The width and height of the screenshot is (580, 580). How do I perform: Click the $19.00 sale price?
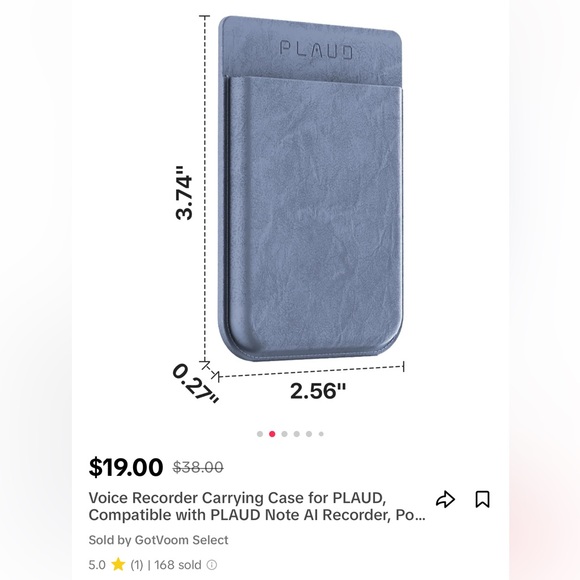coord(126,467)
